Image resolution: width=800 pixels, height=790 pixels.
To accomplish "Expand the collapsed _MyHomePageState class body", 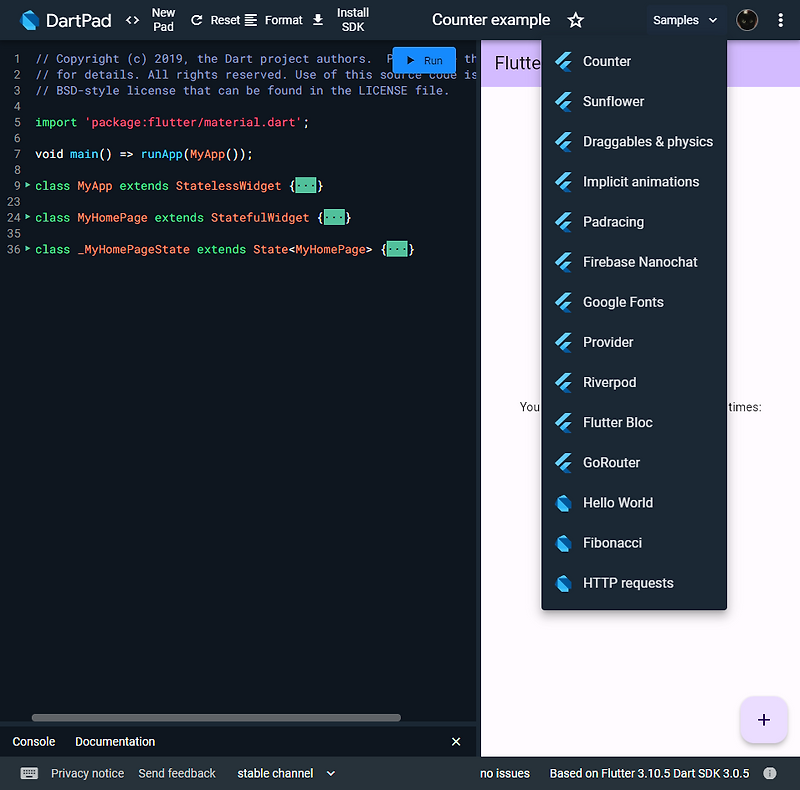I will (x=396, y=249).
